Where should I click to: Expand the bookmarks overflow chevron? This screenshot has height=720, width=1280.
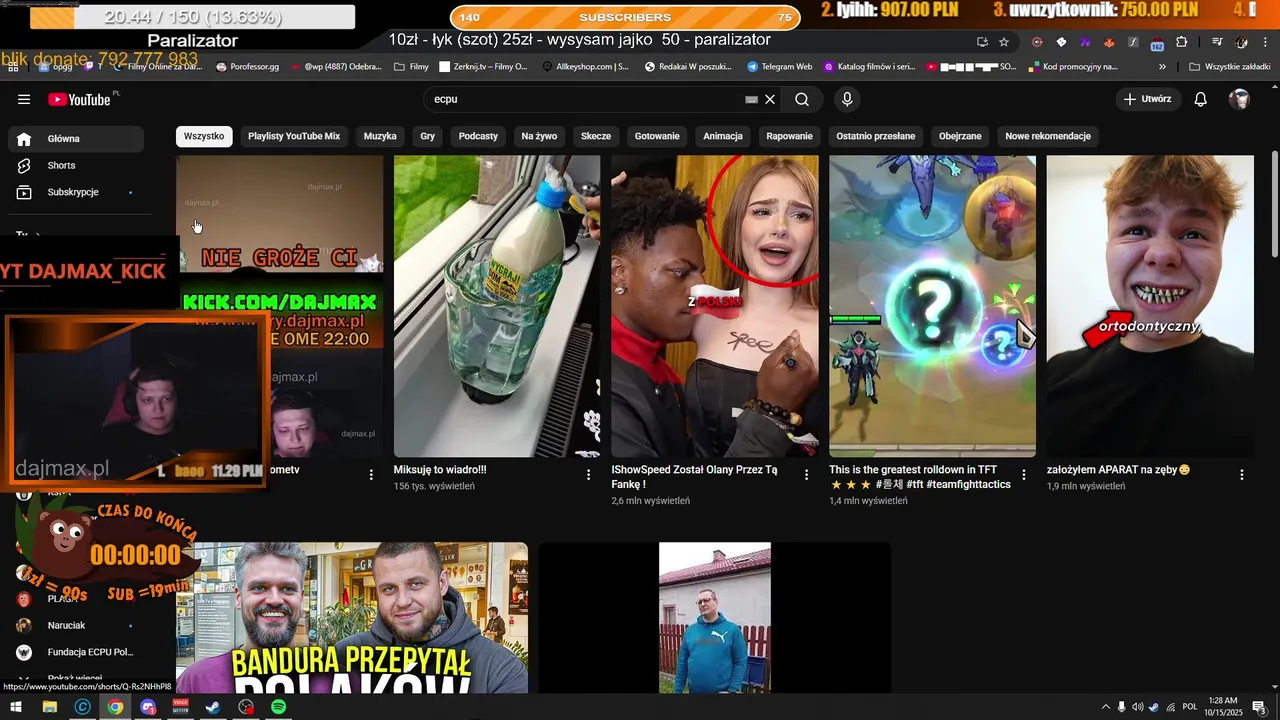click(1162, 67)
